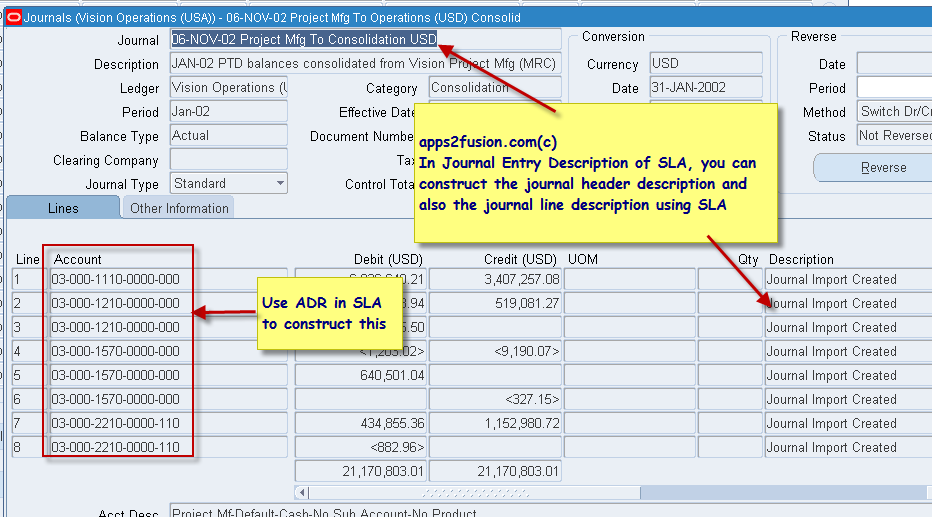Click the Category field Consolidation

click(495, 87)
